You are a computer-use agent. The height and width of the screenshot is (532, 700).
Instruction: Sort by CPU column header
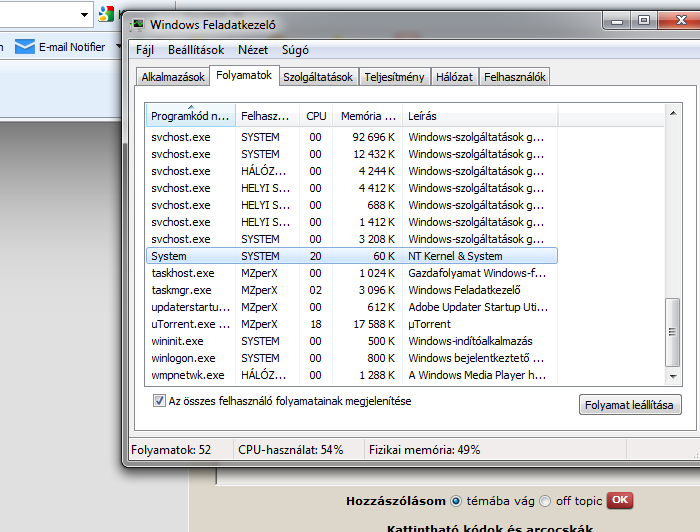[x=316, y=116]
